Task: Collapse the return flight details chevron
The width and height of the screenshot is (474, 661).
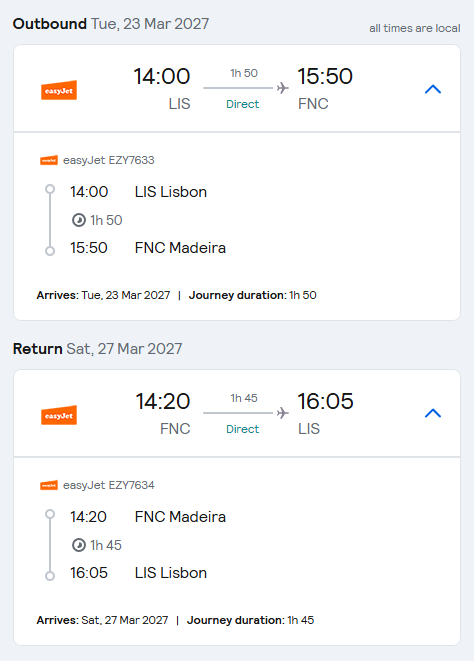Action: [x=433, y=413]
